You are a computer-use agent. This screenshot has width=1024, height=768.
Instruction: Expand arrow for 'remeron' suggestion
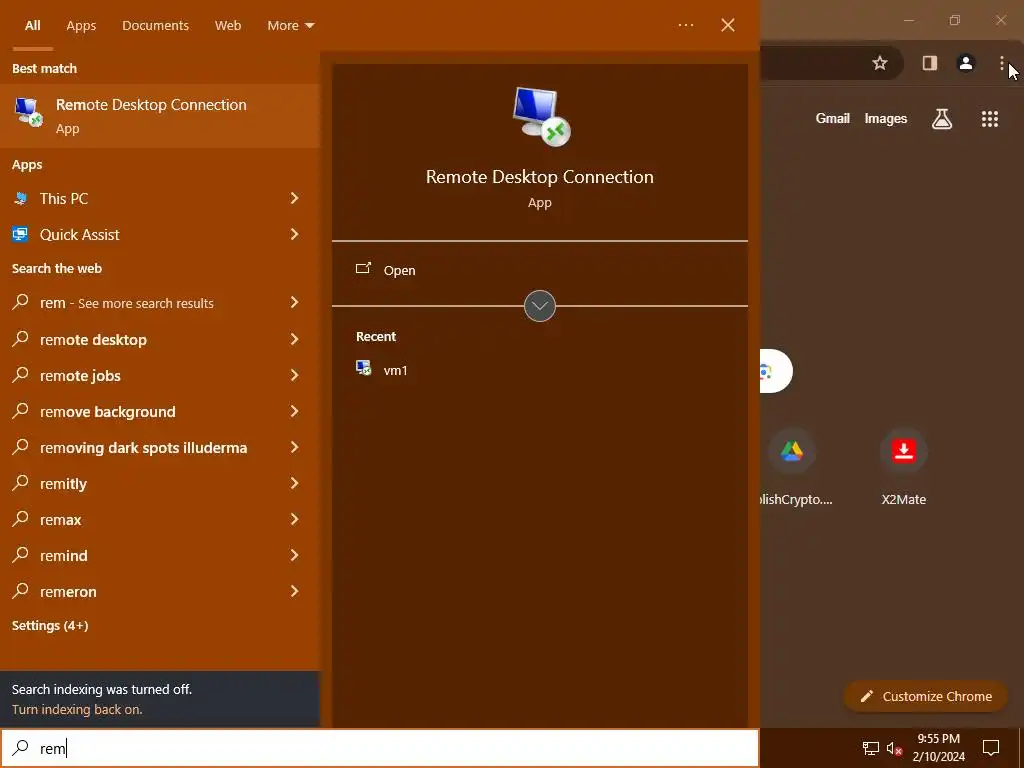[x=295, y=591]
